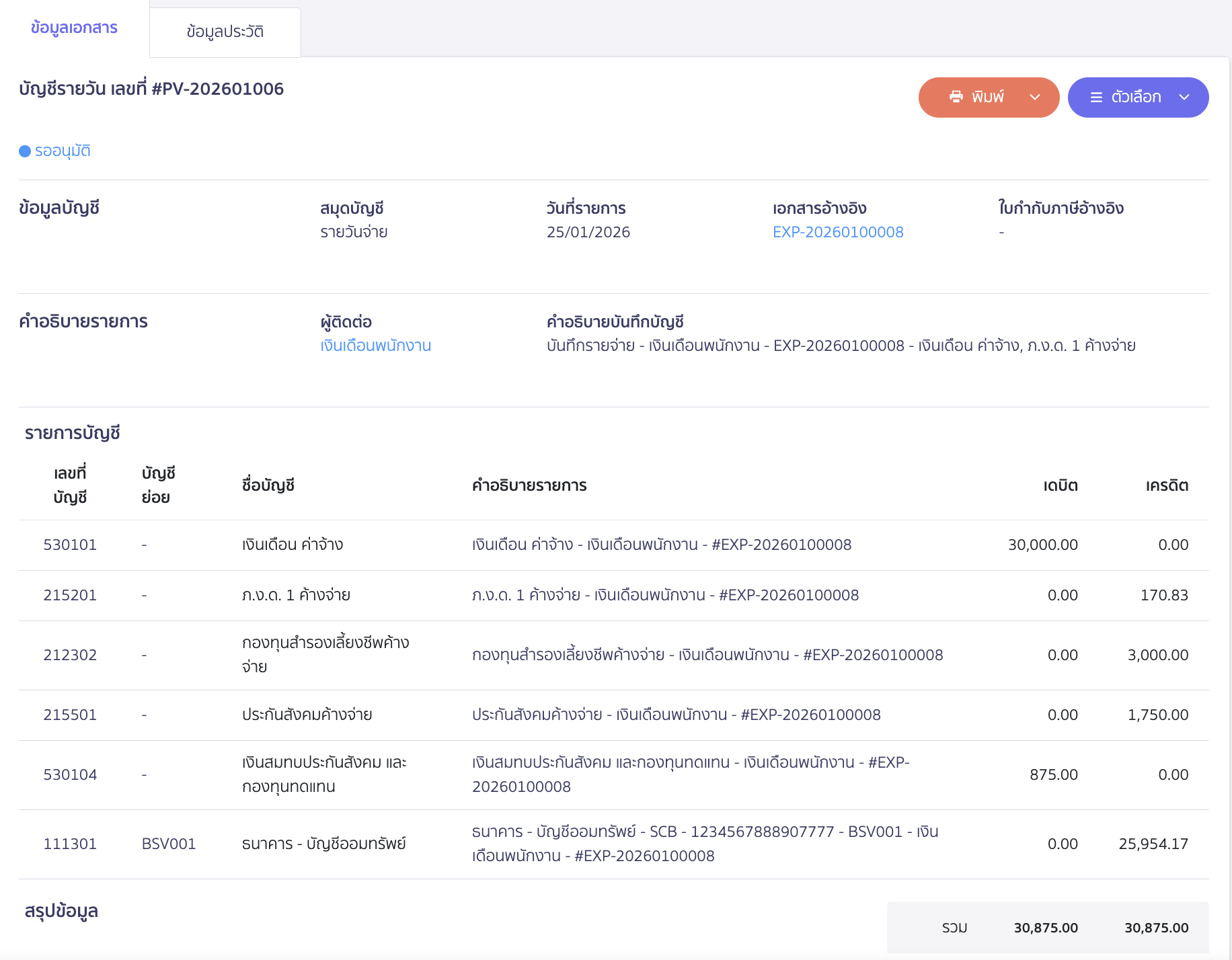Click account number 530101 in the table
This screenshot has height=960, width=1232.
tap(70, 545)
